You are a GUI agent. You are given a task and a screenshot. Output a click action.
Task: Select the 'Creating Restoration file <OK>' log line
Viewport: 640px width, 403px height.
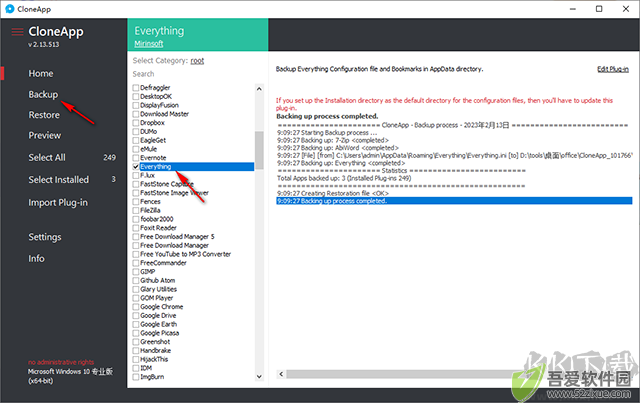tap(333, 193)
